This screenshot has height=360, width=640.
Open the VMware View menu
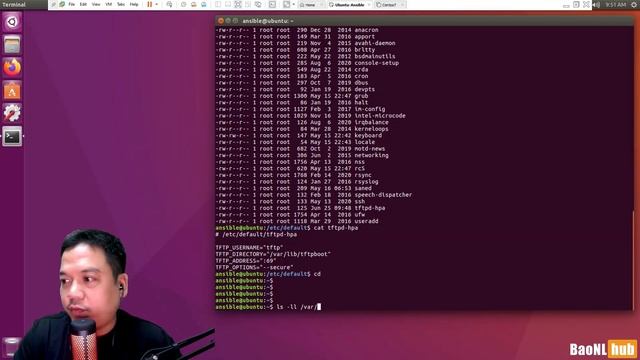(x=96, y=4)
